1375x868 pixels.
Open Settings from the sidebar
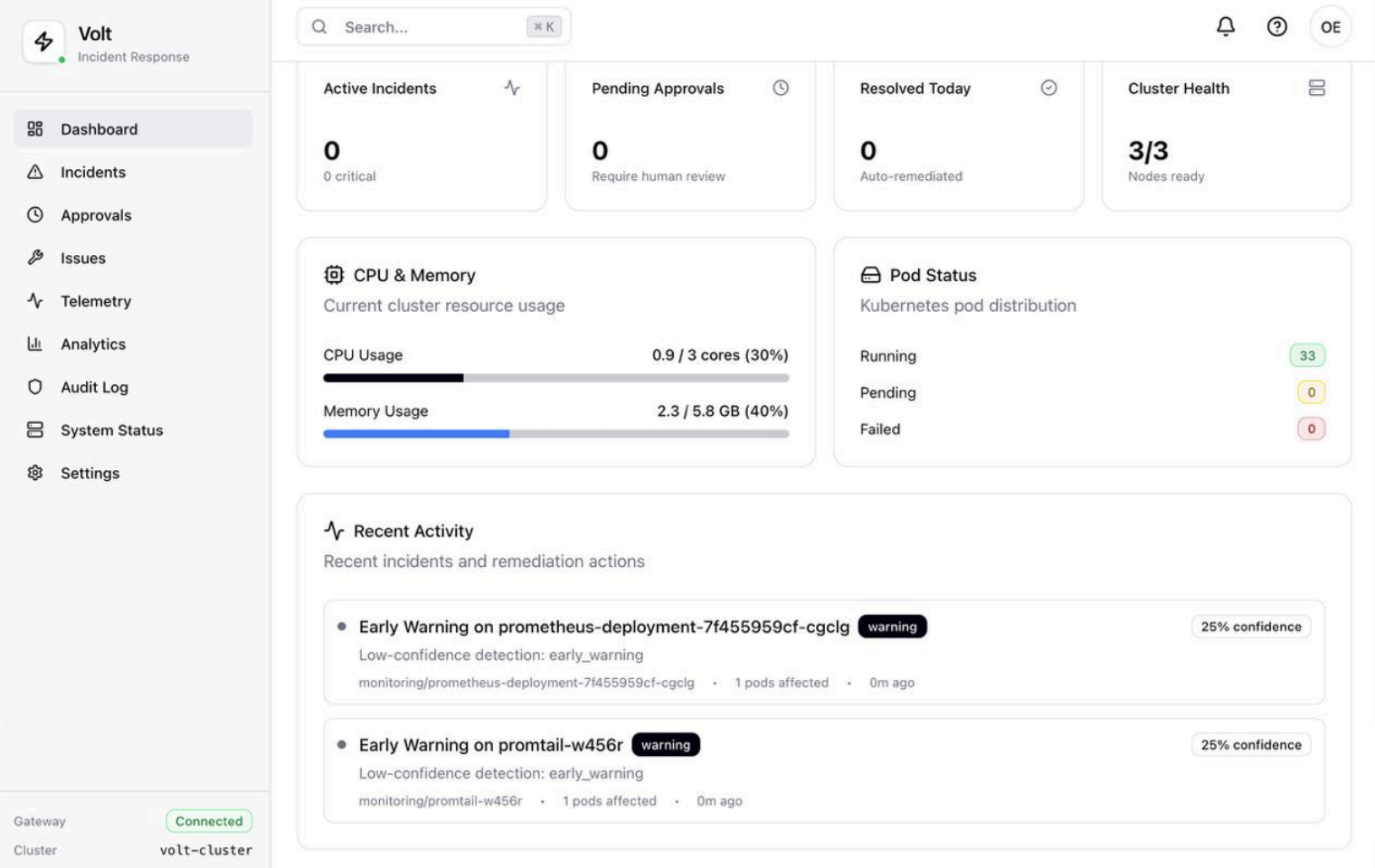coord(90,473)
